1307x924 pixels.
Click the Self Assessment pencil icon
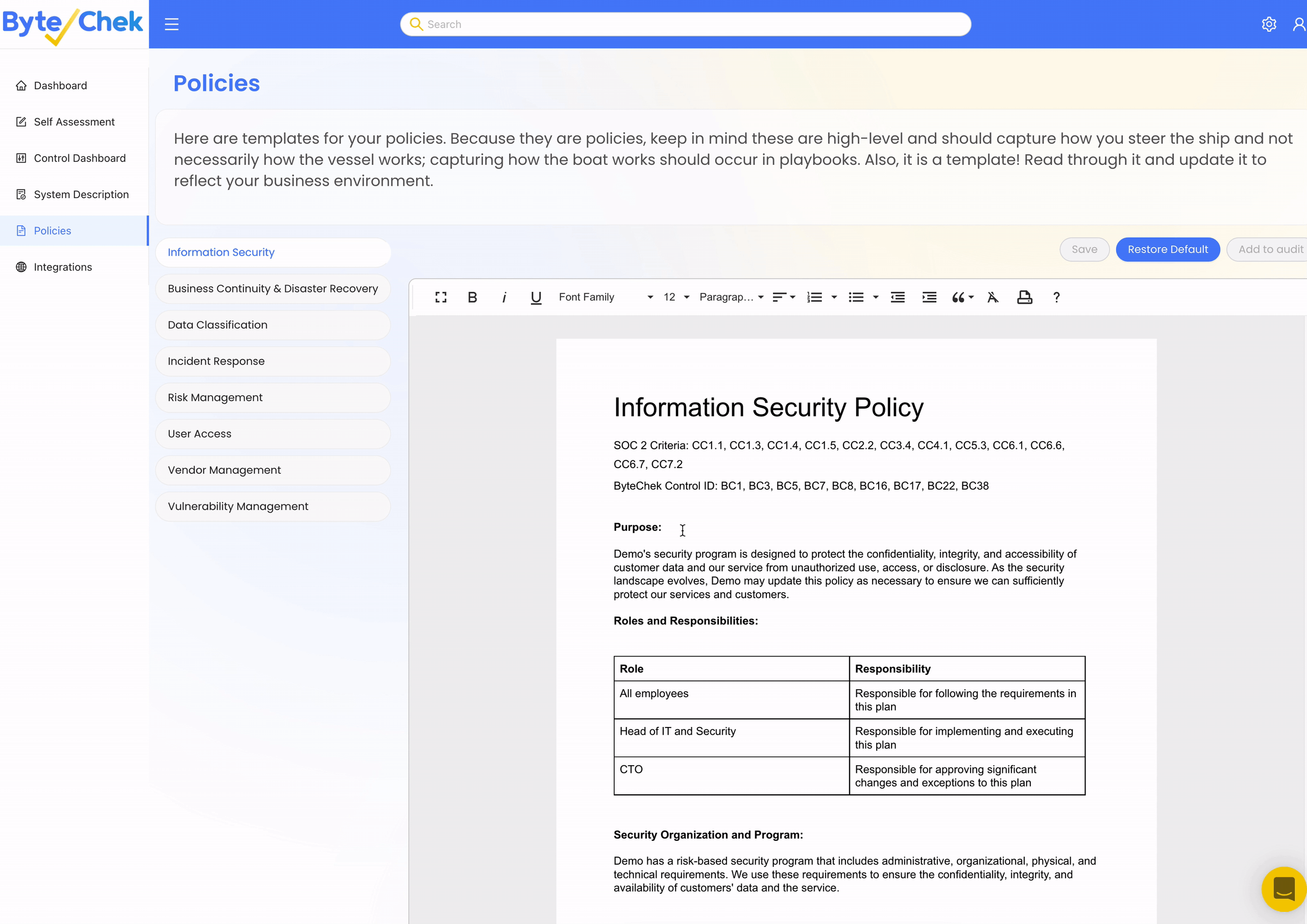21,122
